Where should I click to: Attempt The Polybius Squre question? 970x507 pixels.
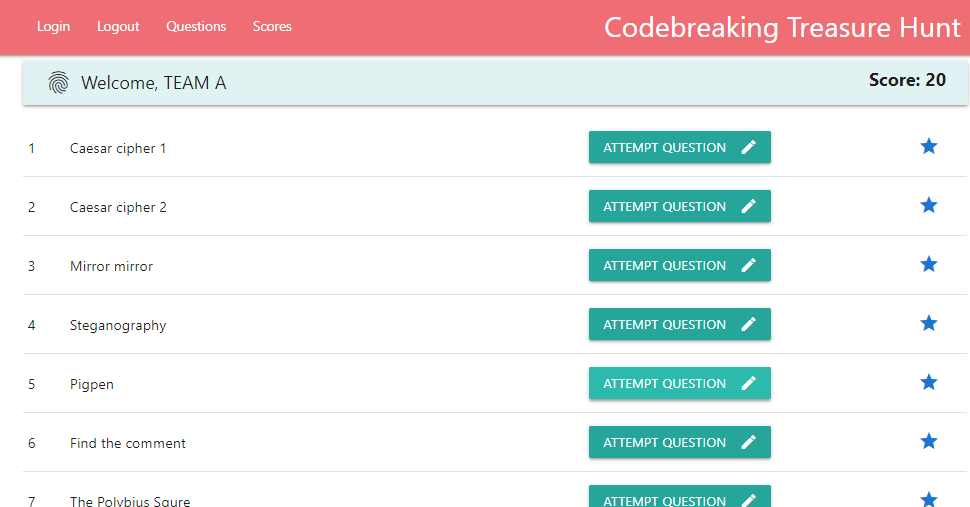click(680, 496)
